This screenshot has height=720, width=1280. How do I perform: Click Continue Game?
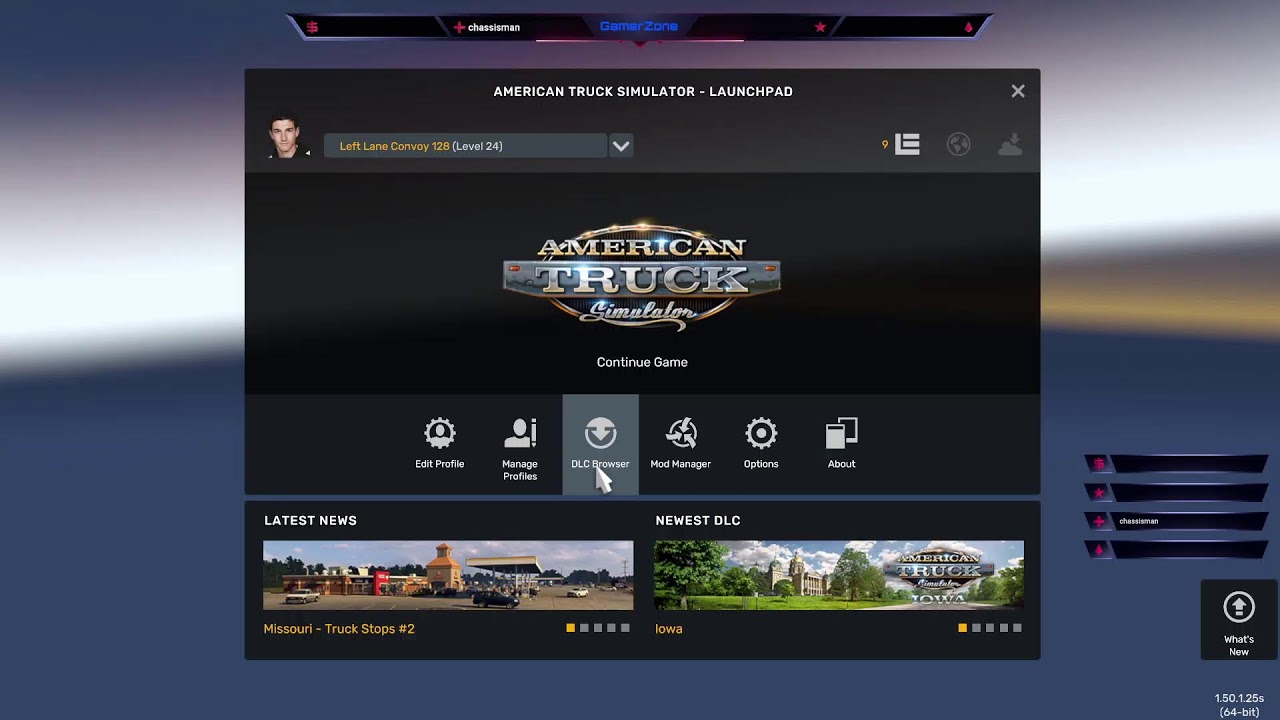[x=642, y=362]
